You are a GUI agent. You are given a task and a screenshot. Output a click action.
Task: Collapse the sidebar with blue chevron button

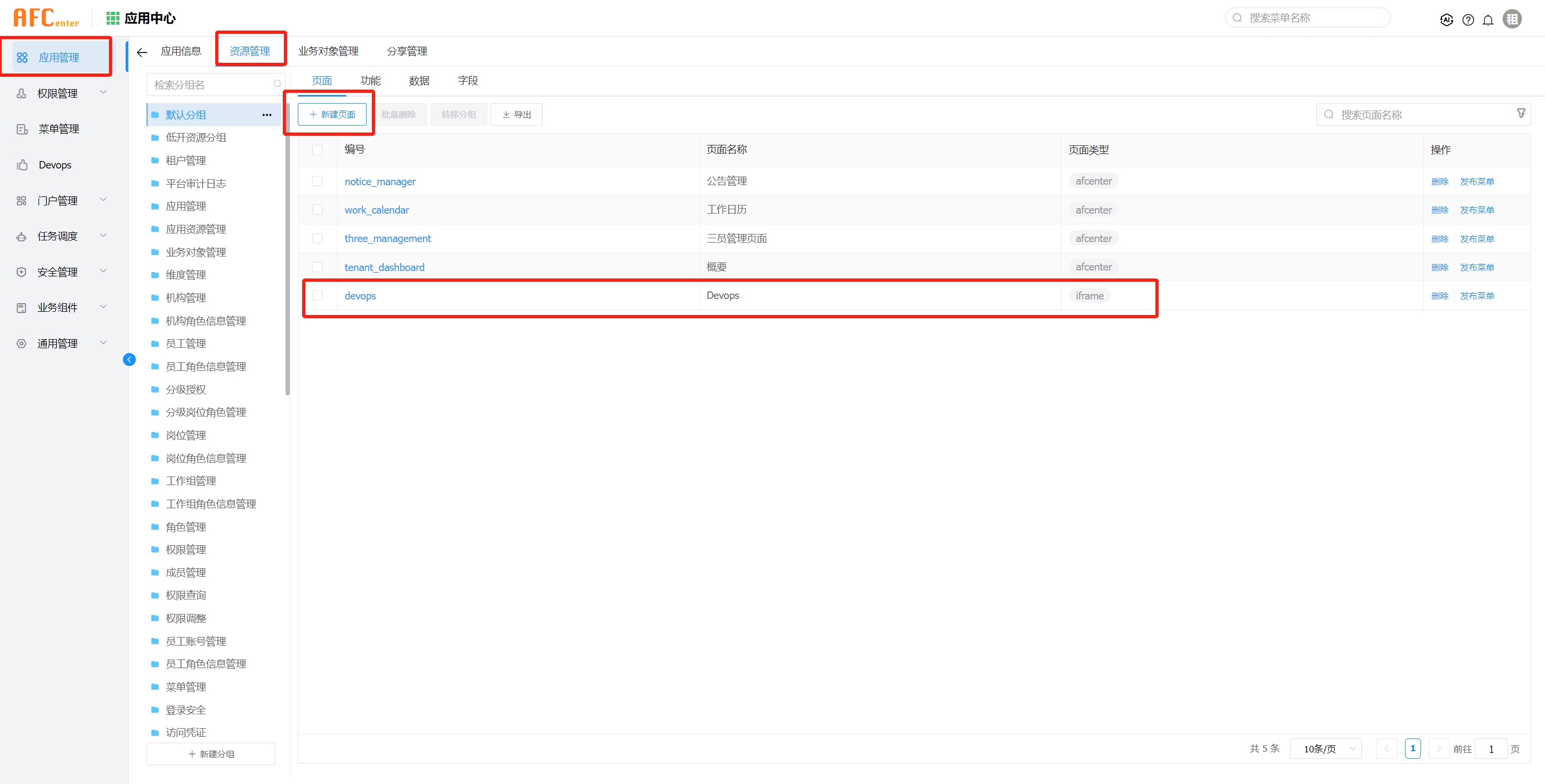click(129, 360)
